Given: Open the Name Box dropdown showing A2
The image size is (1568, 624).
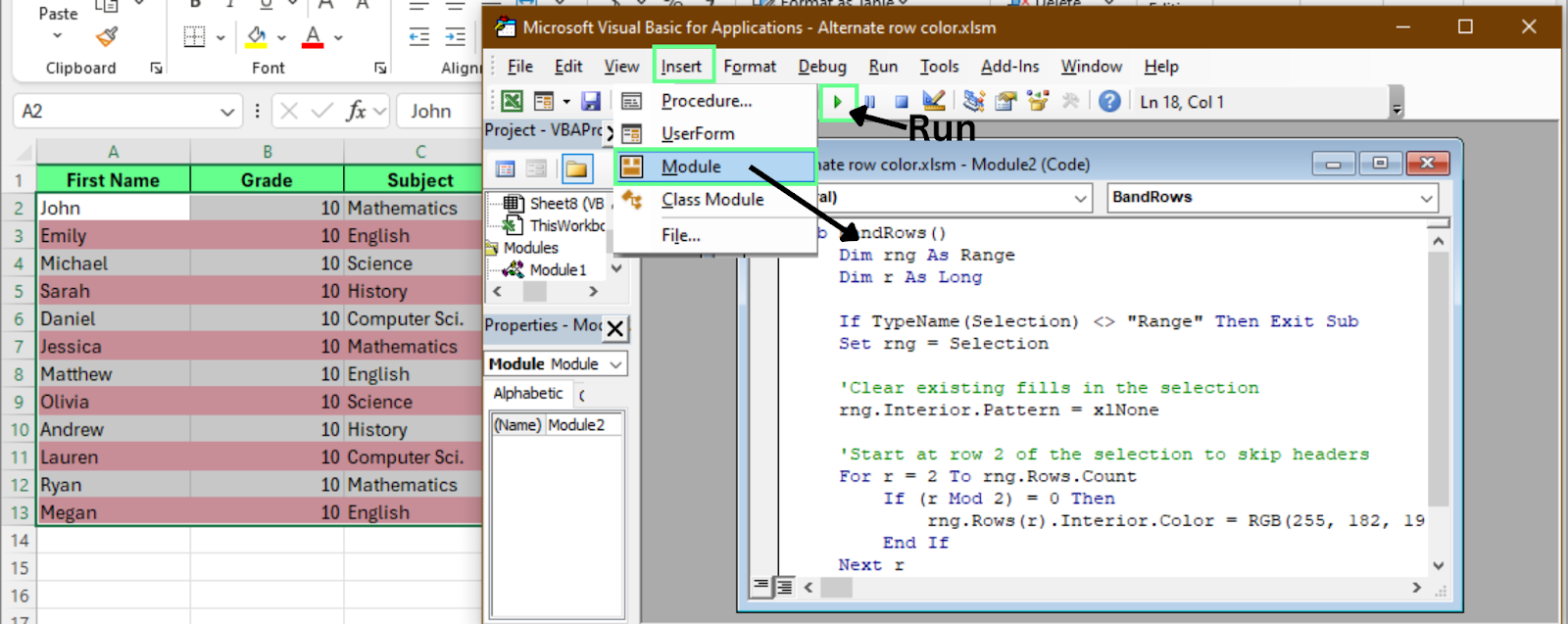Looking at the screenshot, I should (x=227, y=112).
